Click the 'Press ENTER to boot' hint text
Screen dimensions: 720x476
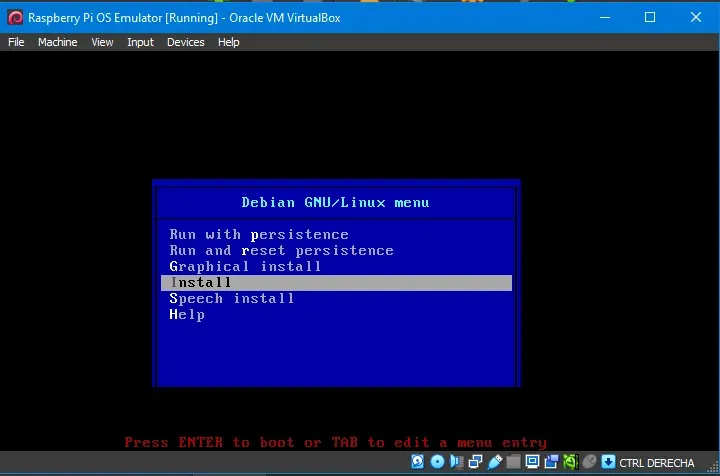point(336,442)
